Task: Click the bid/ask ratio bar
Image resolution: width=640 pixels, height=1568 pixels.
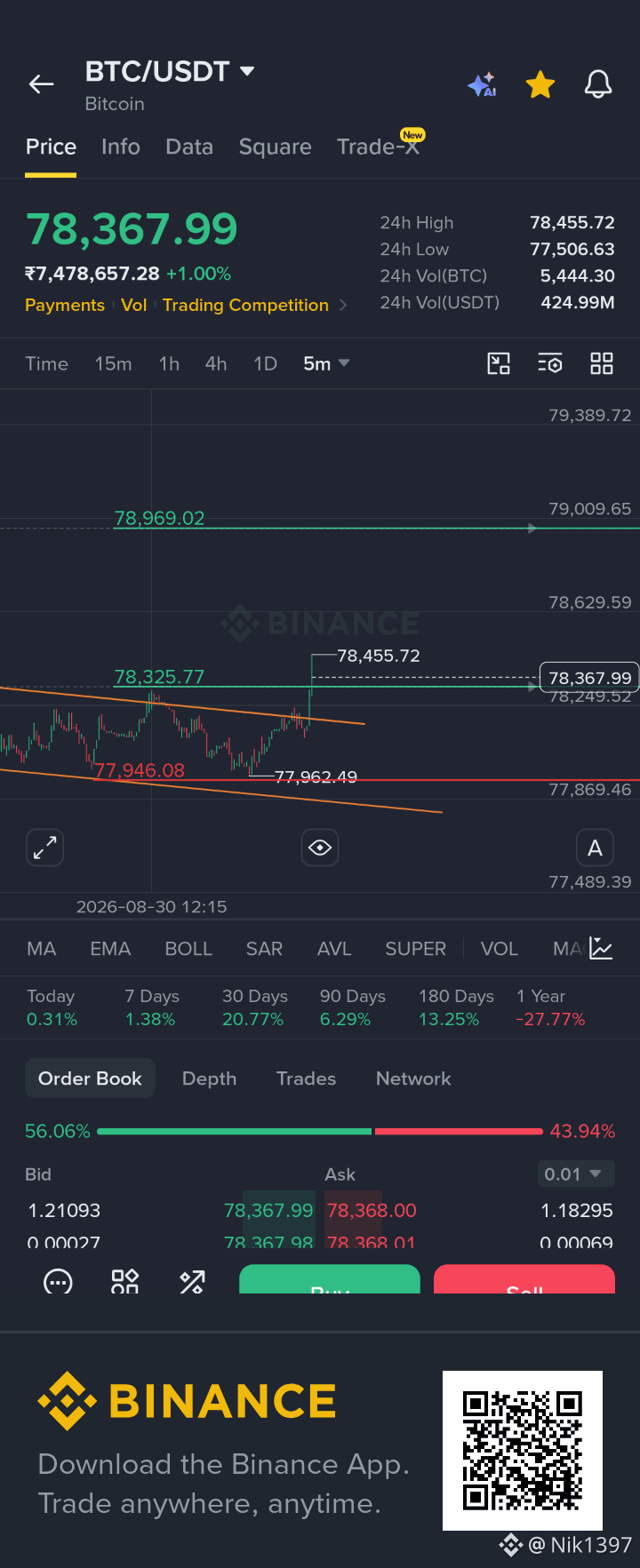Action: pos(320,1131)
